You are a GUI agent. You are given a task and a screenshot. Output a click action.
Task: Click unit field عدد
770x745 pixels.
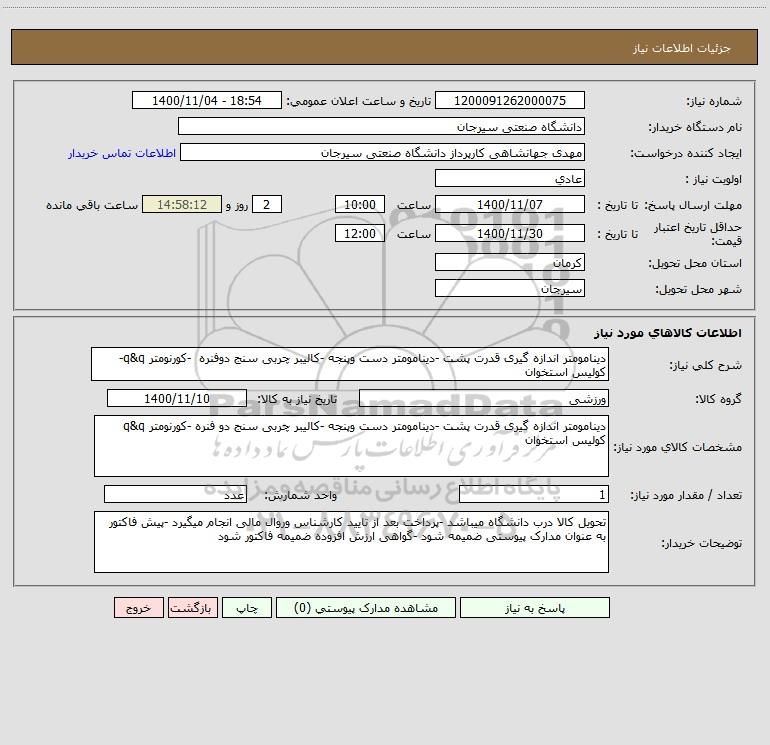(x=175, y=494)
